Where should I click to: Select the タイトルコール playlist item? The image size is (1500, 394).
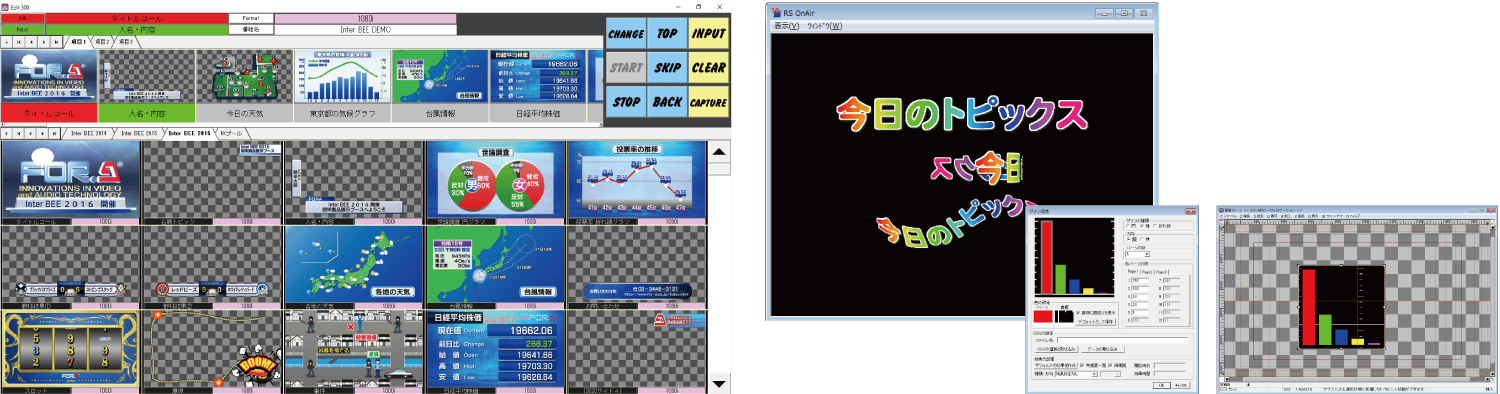pos(49,86)
